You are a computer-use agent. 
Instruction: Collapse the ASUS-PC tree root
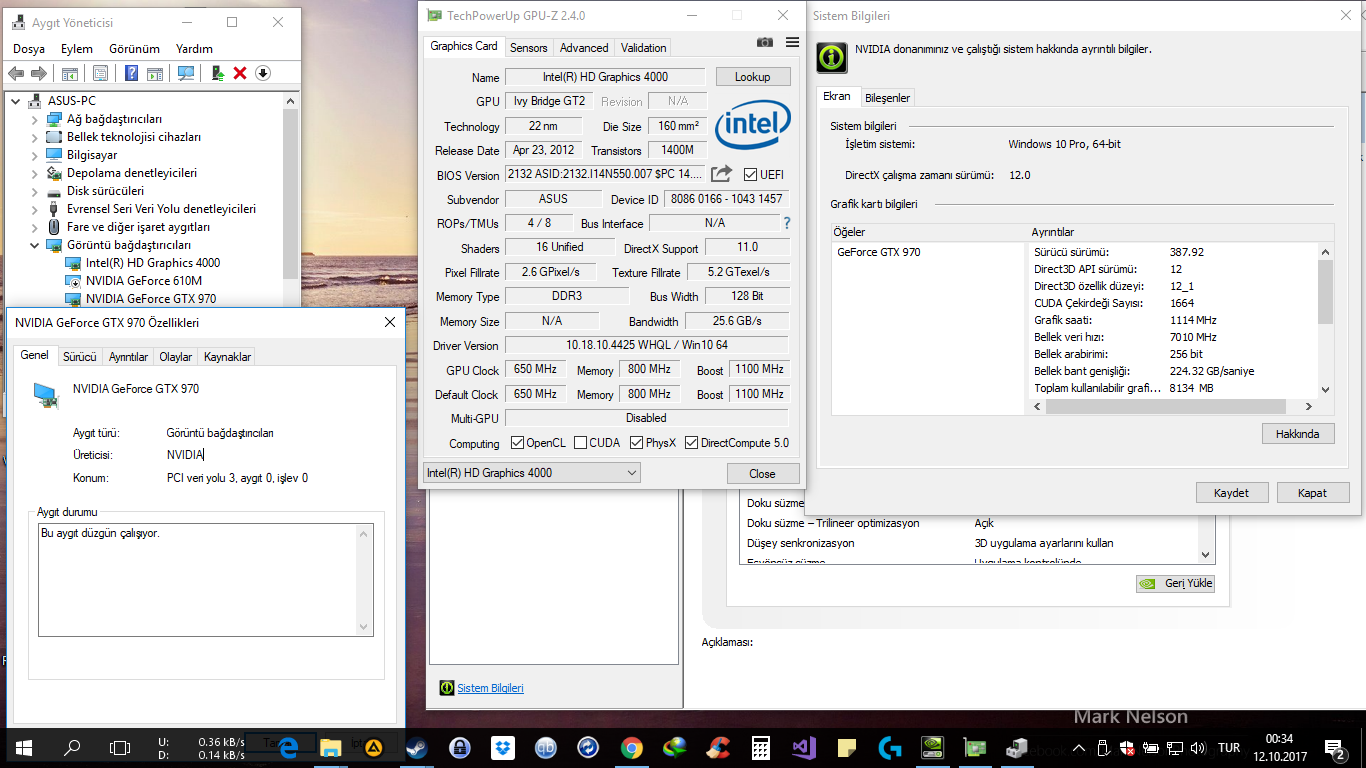point(16,101)
